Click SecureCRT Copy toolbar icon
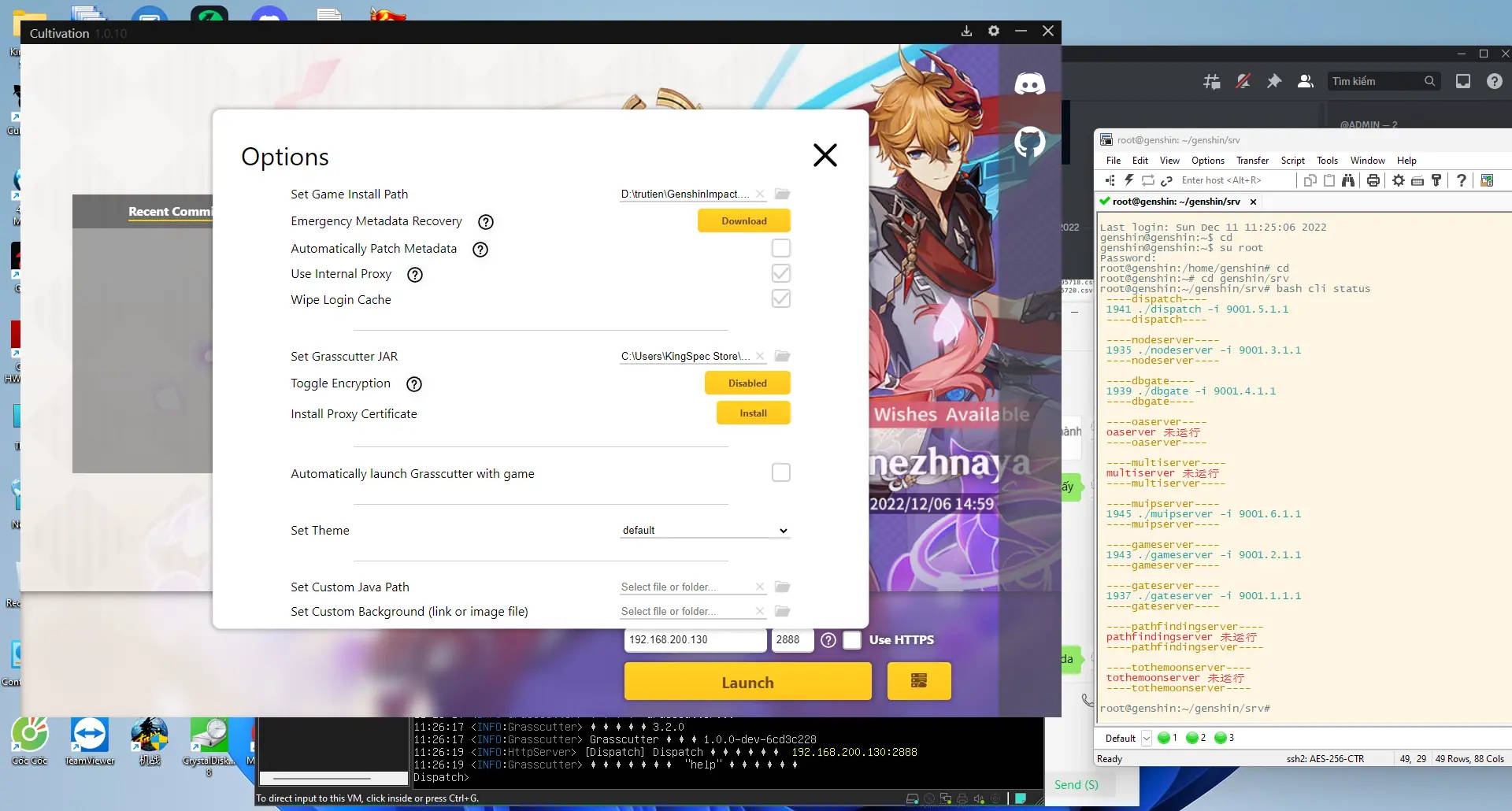This screenshot has height=811, width=1512. click(1310, 180)
